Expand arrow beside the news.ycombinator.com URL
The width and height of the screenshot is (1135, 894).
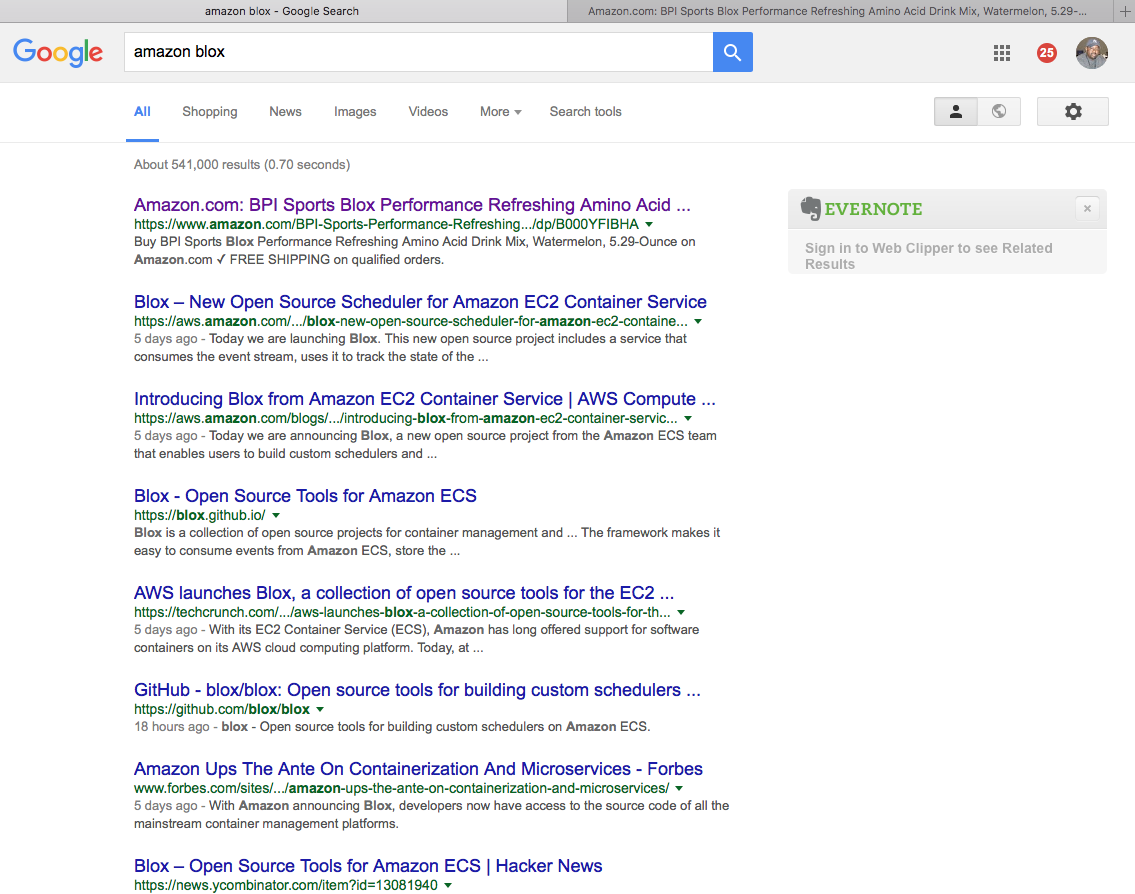click(448, 885)
